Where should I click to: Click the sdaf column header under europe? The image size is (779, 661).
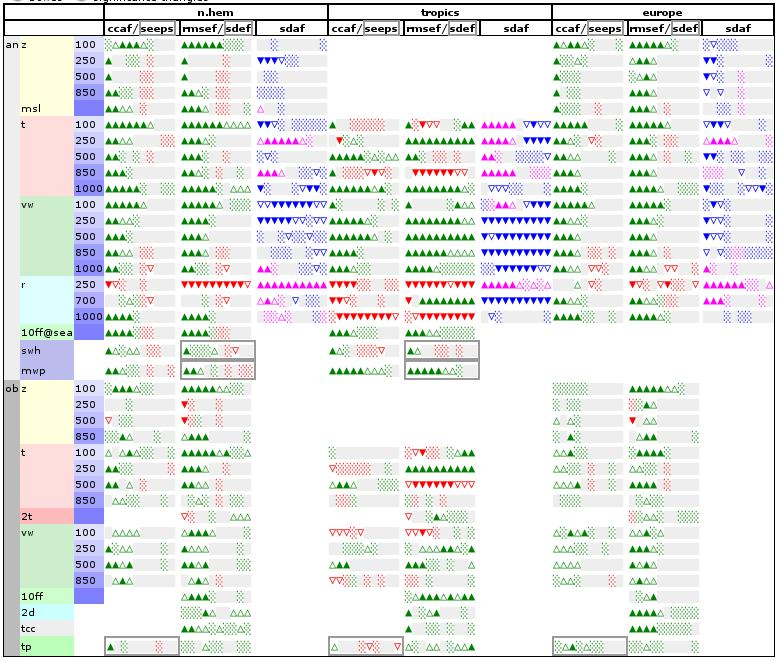738,28
